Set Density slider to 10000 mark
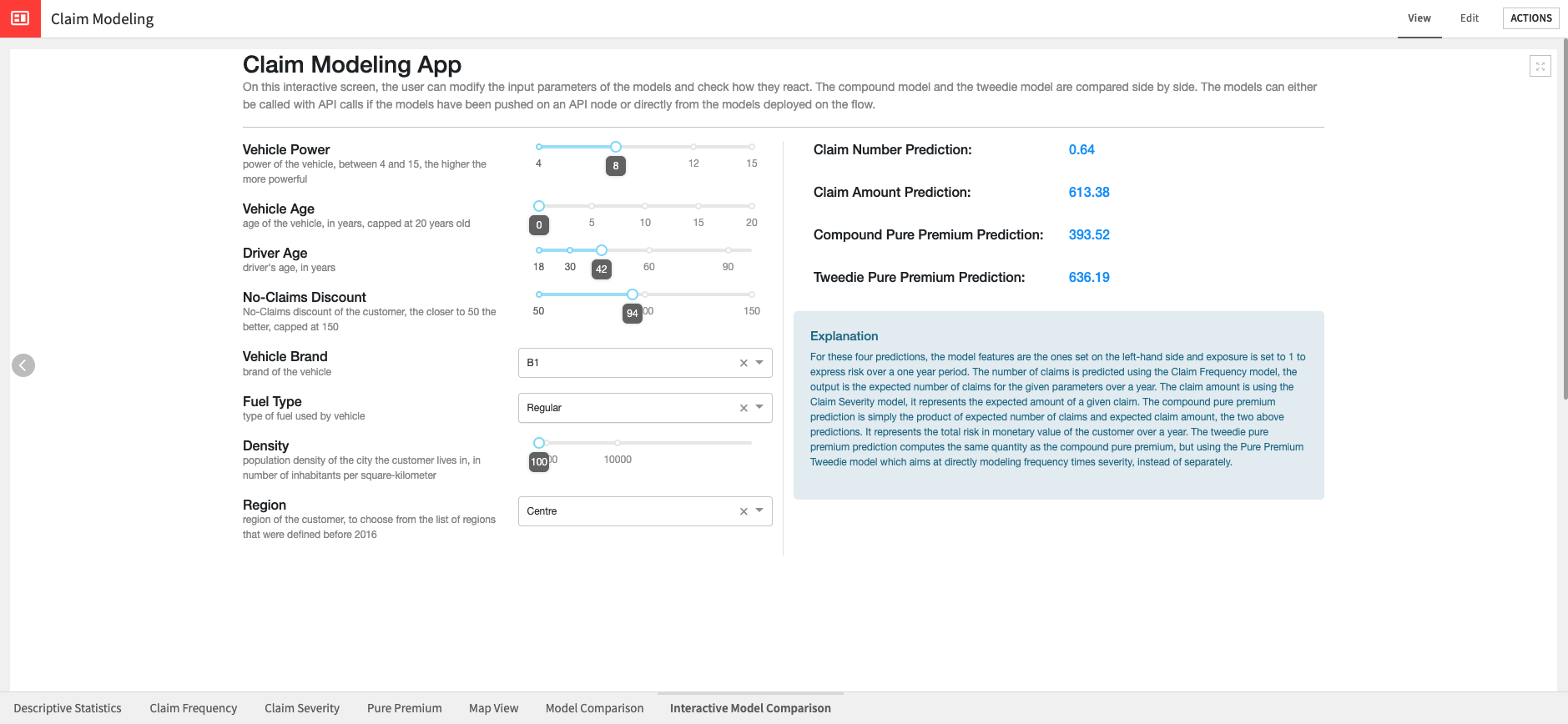Viewport: 1568px width, 724px height. [618, 443]
